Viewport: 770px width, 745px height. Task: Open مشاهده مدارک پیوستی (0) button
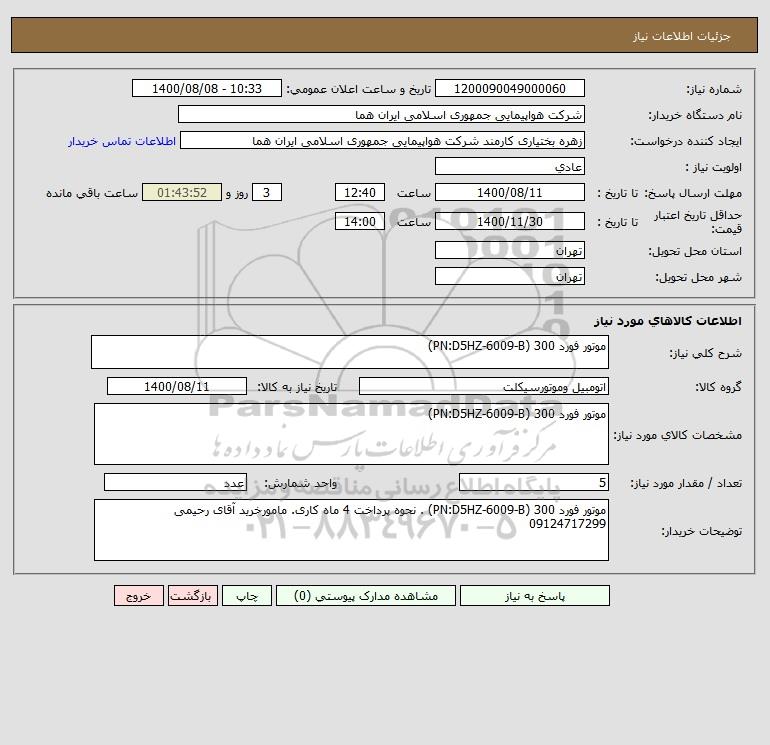(366, 596)
